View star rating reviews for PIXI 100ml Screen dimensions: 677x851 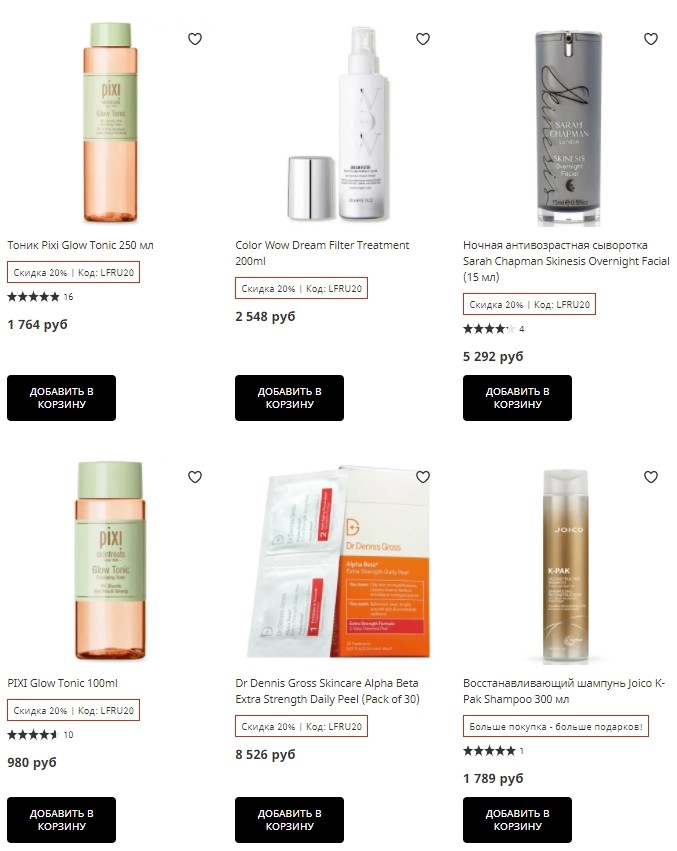pyautogui.click(x=40, y=735)
